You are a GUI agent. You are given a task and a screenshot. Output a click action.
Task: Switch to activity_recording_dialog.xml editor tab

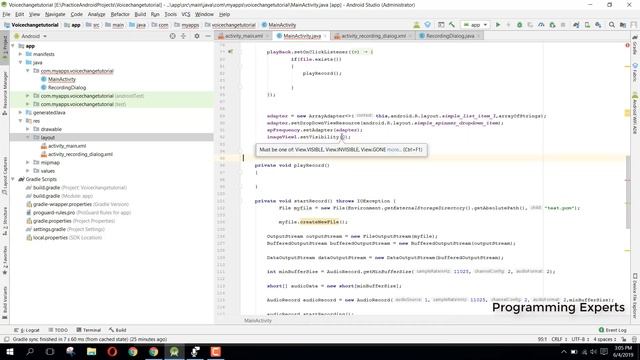tap(373, 36)
